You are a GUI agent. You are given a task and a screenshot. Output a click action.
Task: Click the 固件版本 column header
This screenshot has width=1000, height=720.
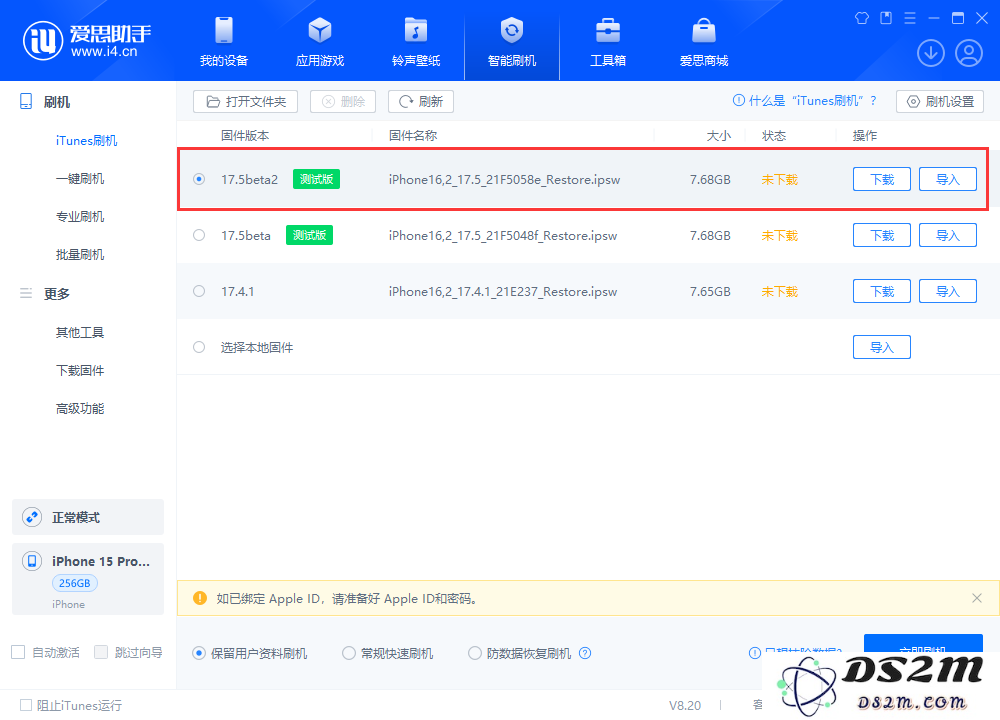(x=245, y=135)
